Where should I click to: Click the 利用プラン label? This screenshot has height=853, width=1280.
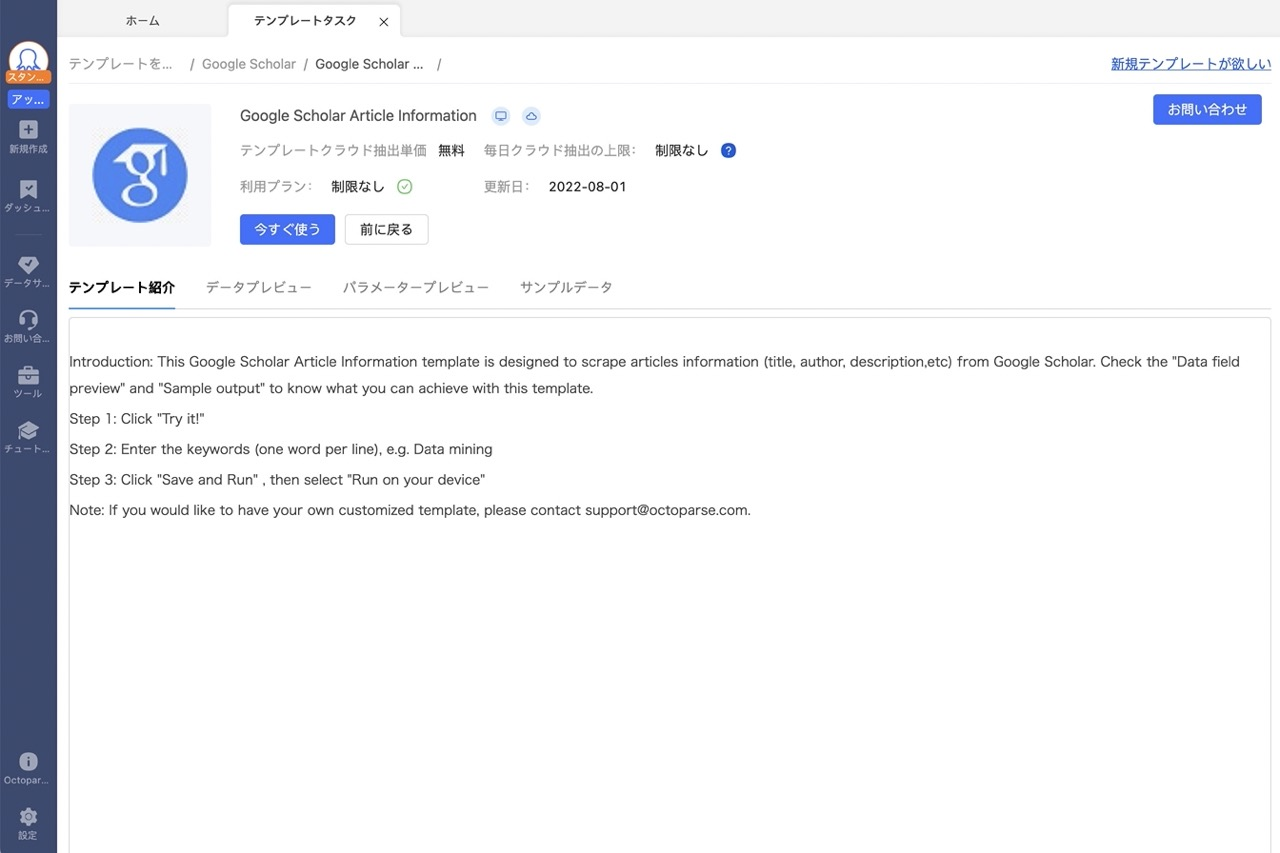click(x=276, y=187)
